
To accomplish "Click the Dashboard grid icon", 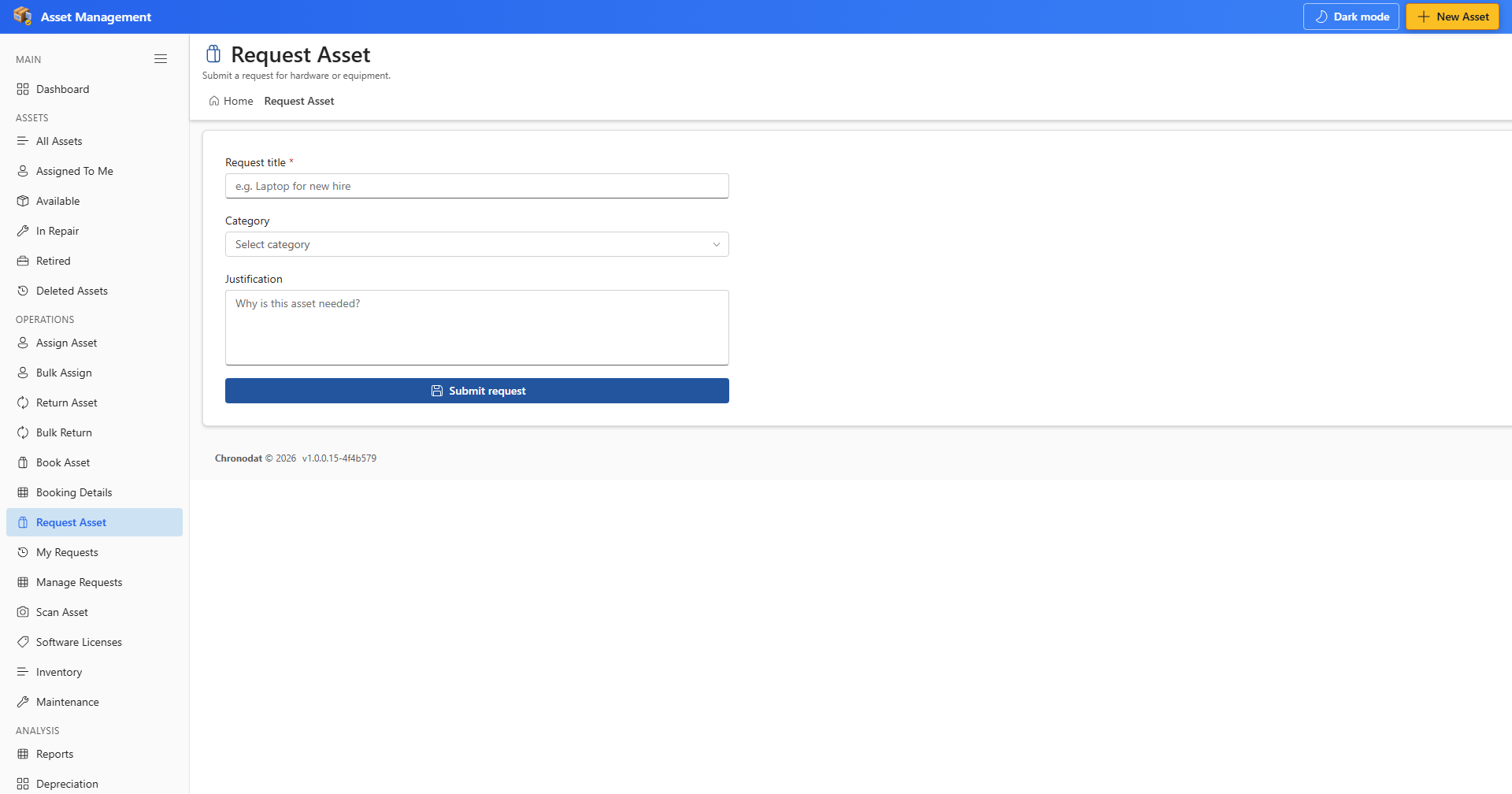I will 23,89.
